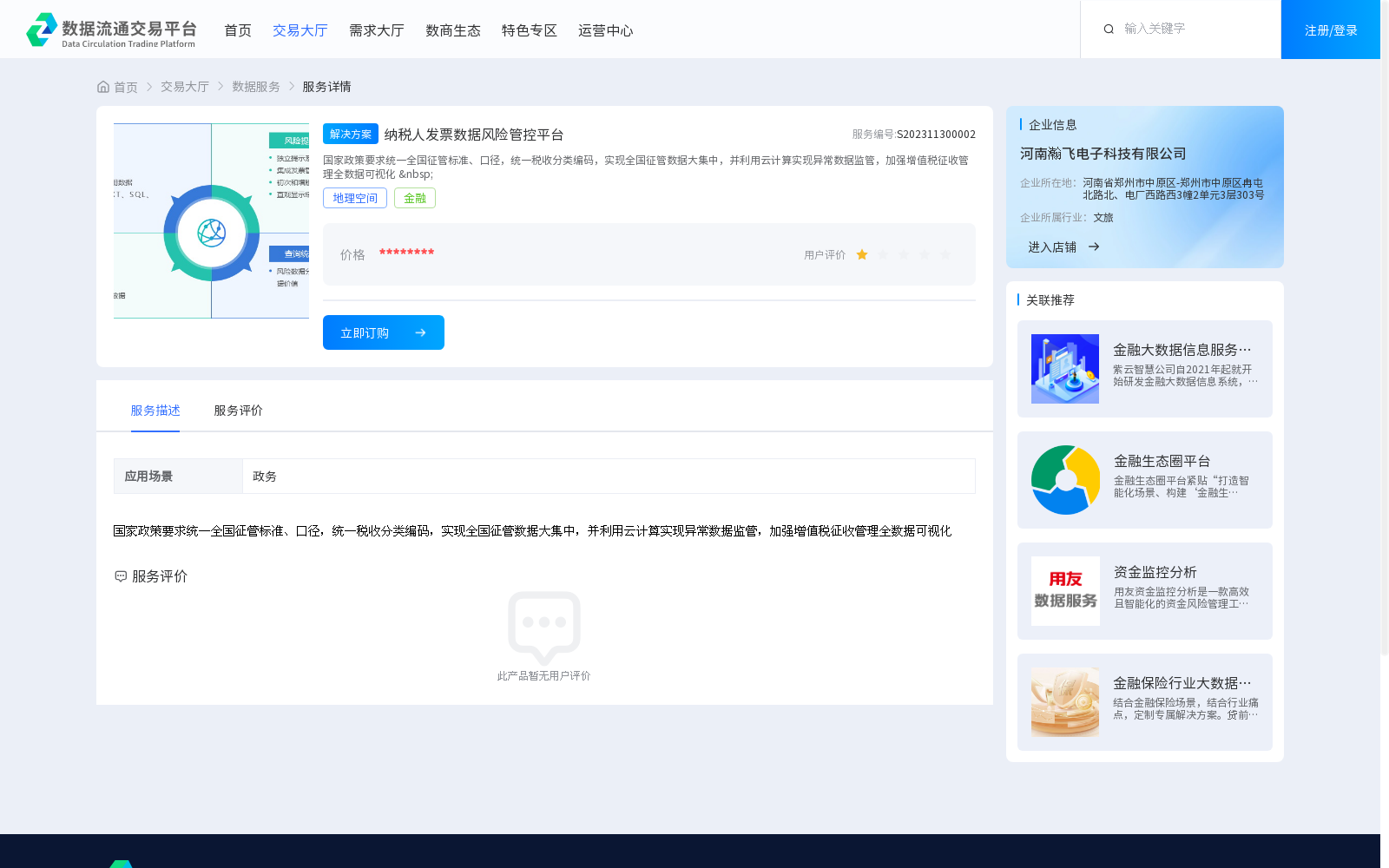Click the 注册/登录 button
Screen dimensions: 1389x868
click(x=1331, y=30)
